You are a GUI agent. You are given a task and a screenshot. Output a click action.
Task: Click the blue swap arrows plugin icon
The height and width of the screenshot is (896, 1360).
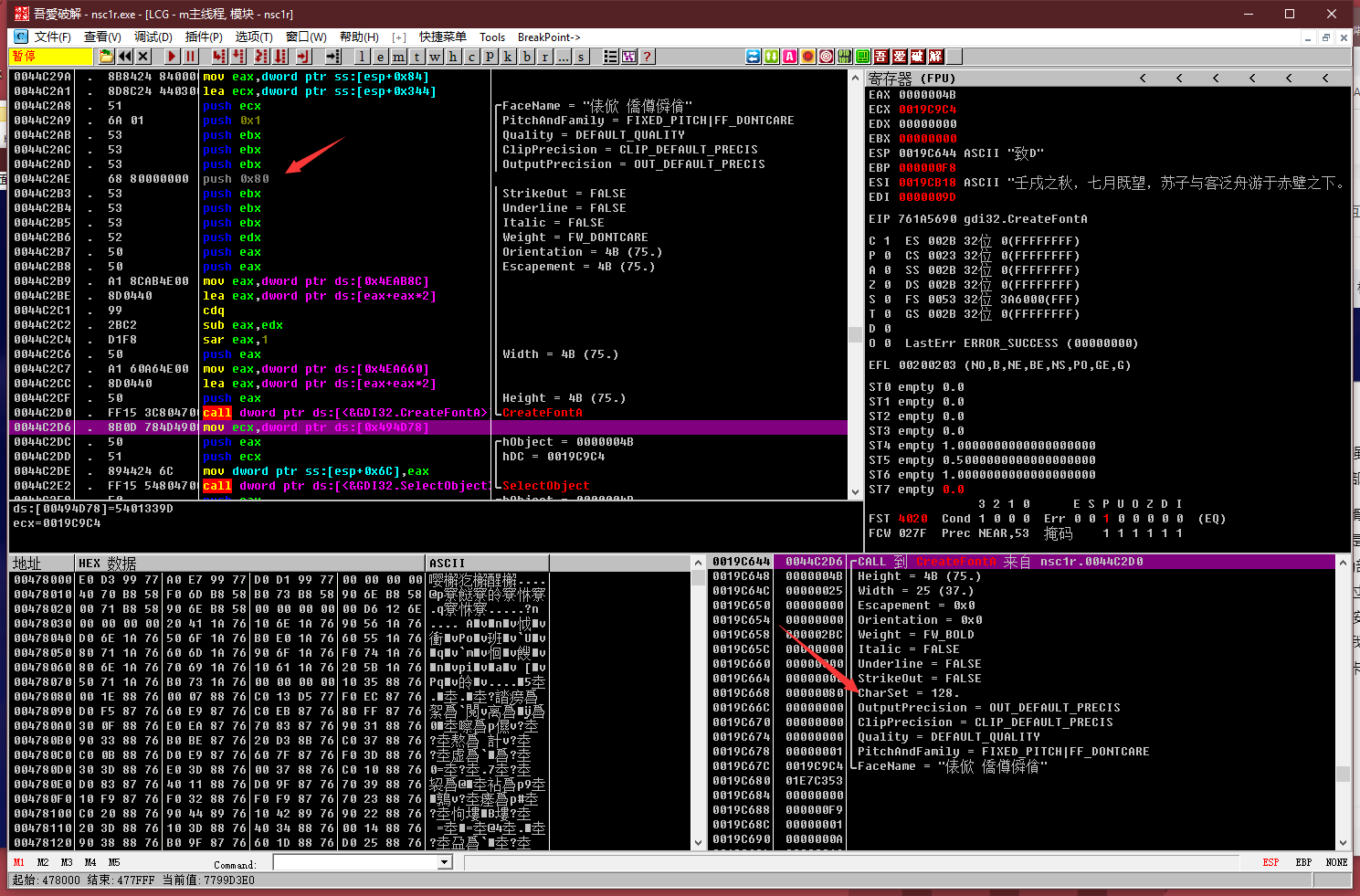coord(754,57)
